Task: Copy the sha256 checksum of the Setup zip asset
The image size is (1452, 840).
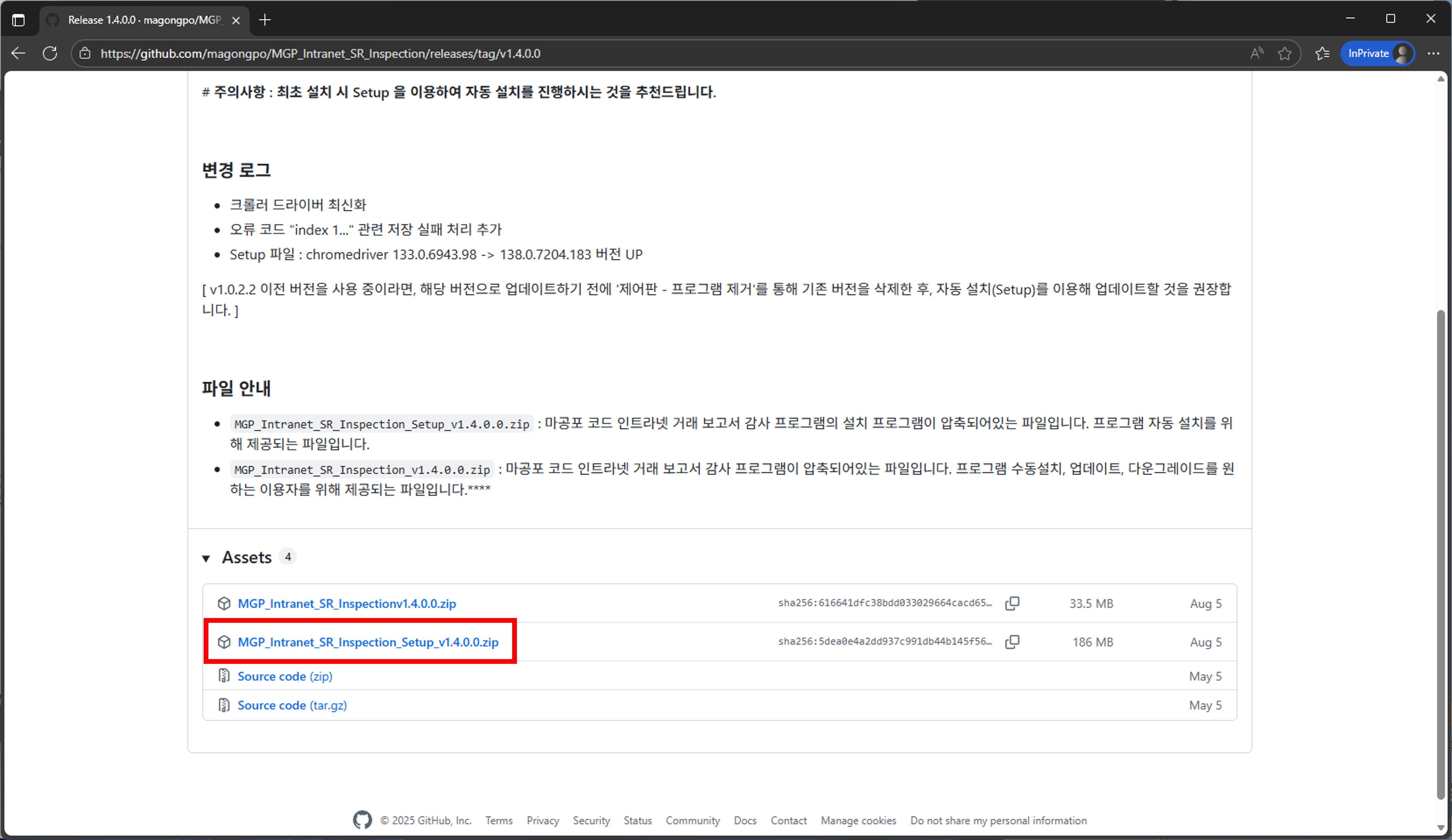Action: pyautogui.click(x=1013, y=642)
